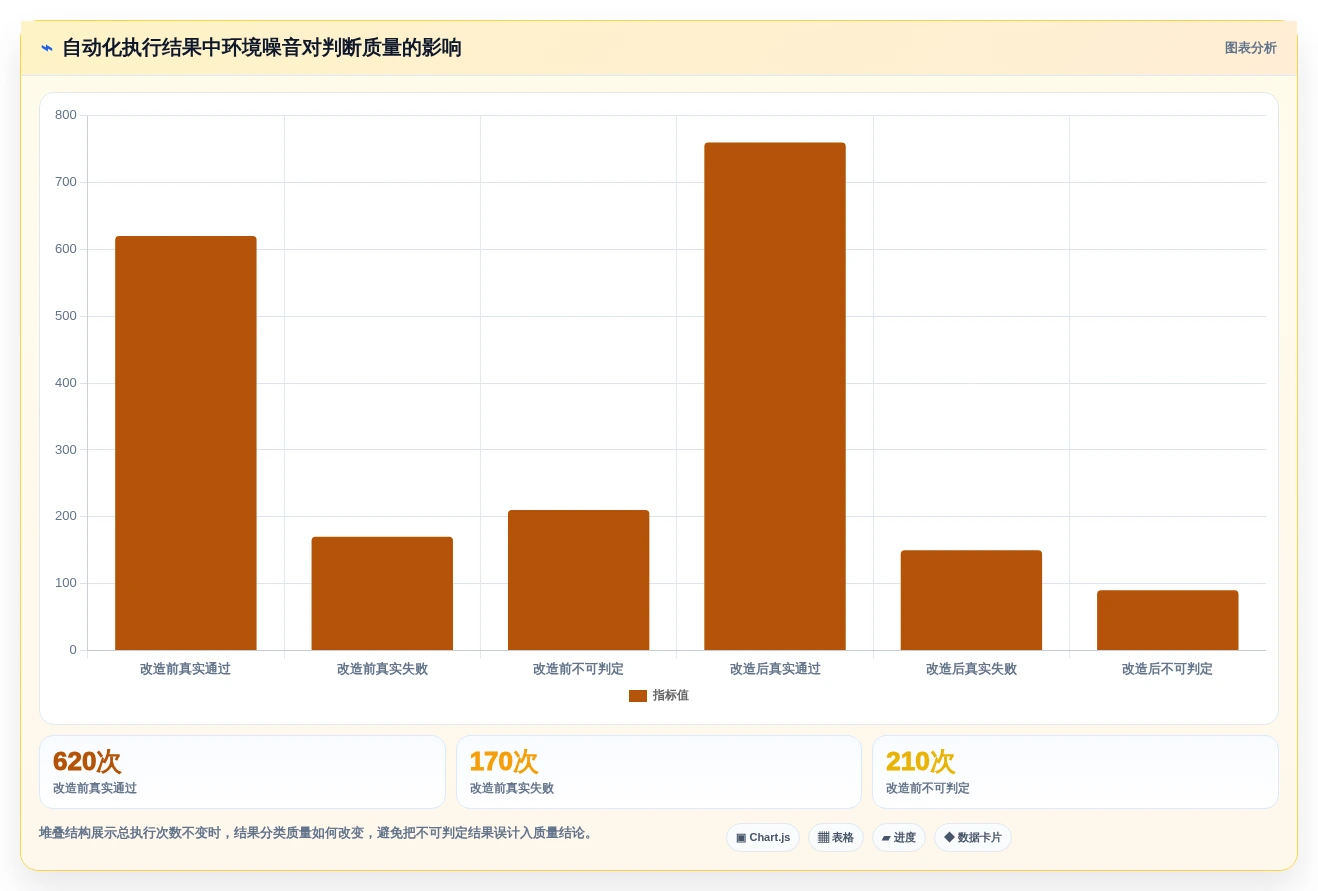Click the 改造后不可判定 bar in chart

pyautogui.click(x=1167, y=620)
